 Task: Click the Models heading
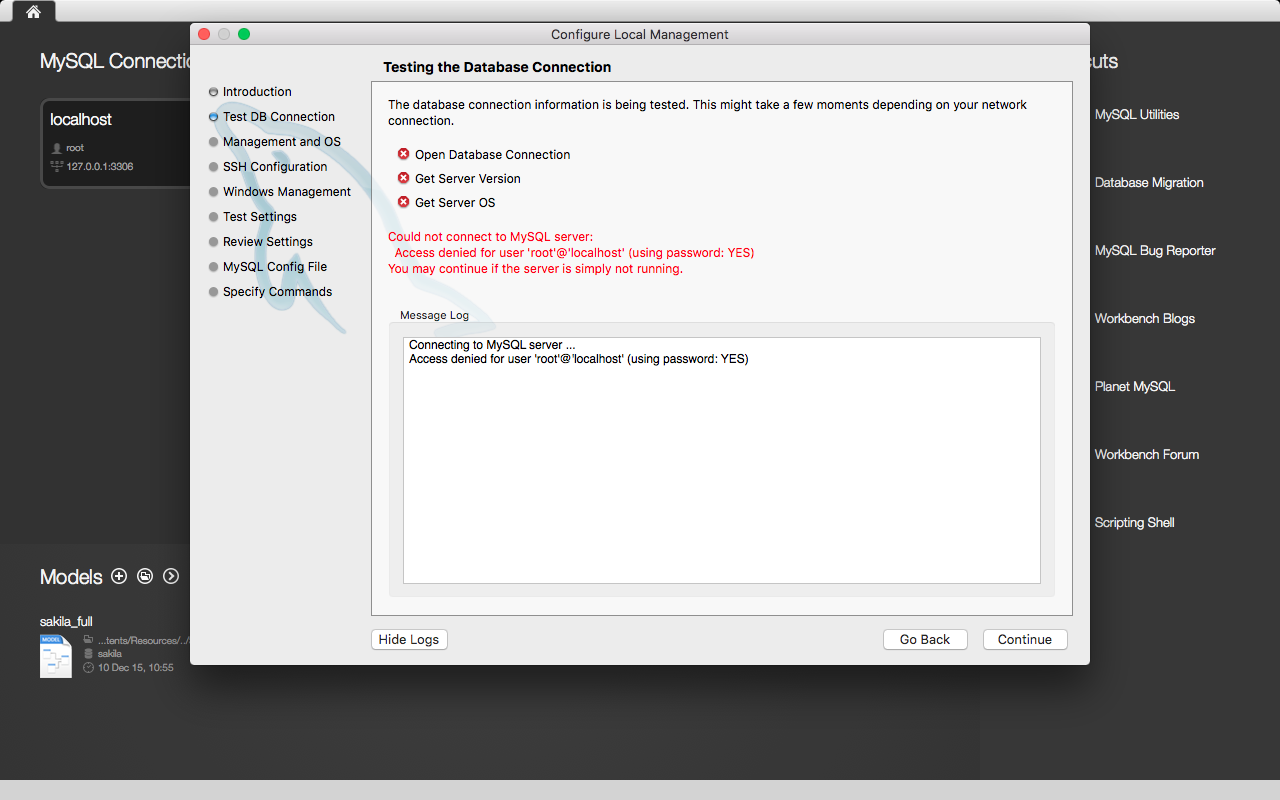point(71,577)
